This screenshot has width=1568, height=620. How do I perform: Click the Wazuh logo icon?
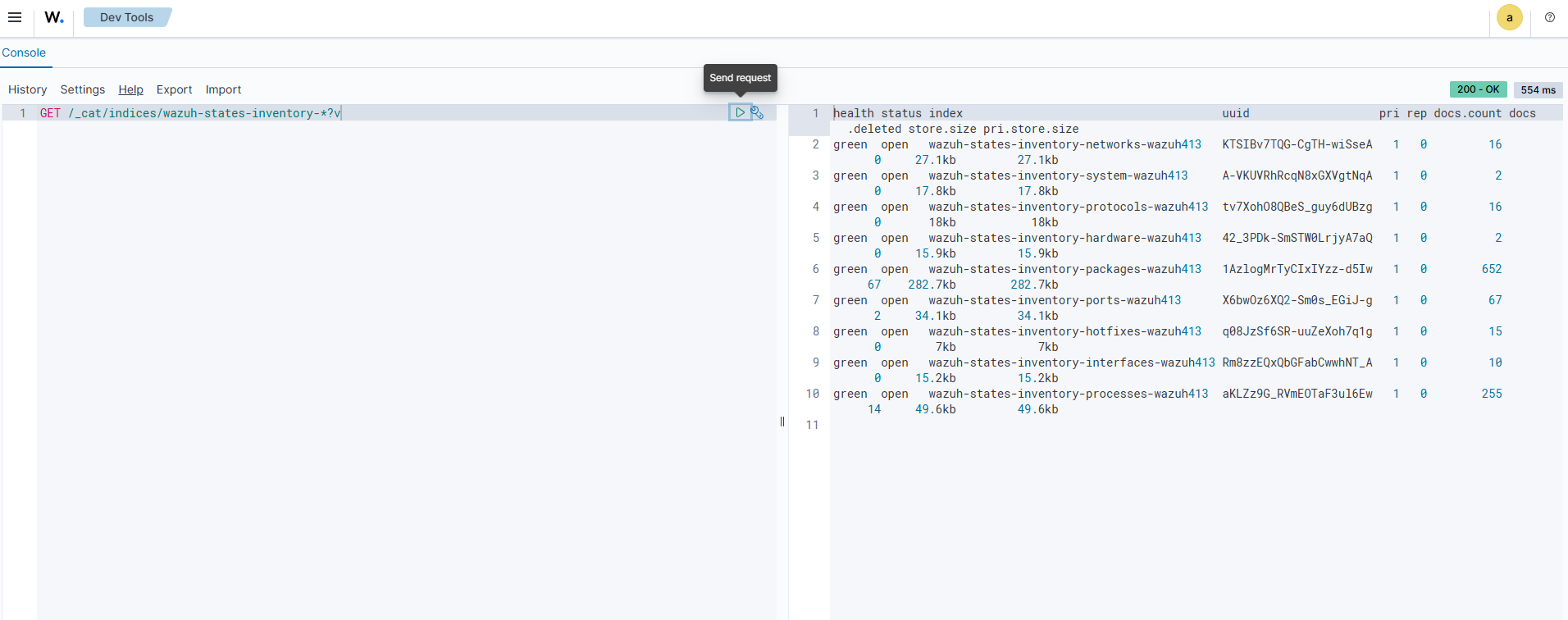pyautogui.click(x=54, y=17)
